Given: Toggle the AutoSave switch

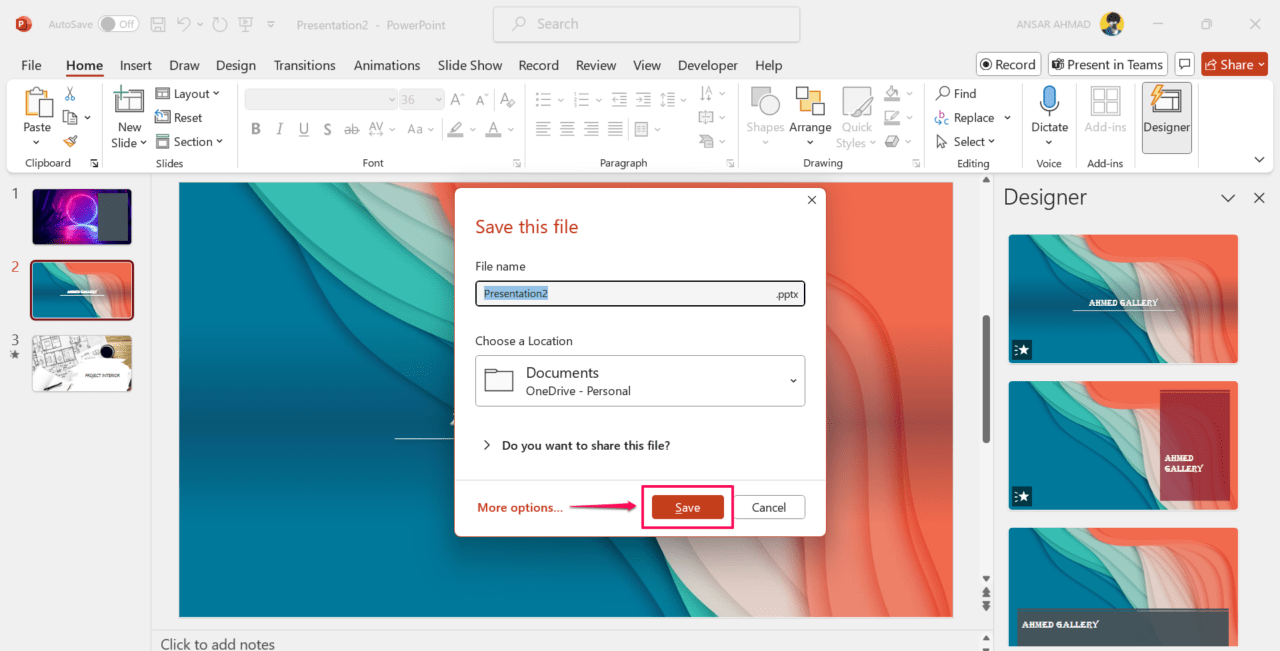Looking at the screenshot, I should tap(118, 24).
